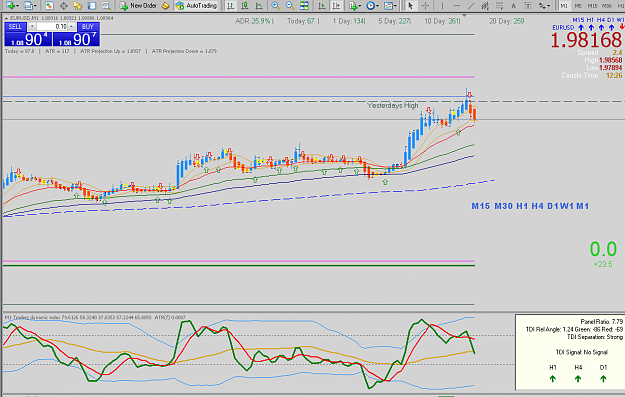Select the Text Label tool
This screenshot has height=397, width=625.
[527, 6]
